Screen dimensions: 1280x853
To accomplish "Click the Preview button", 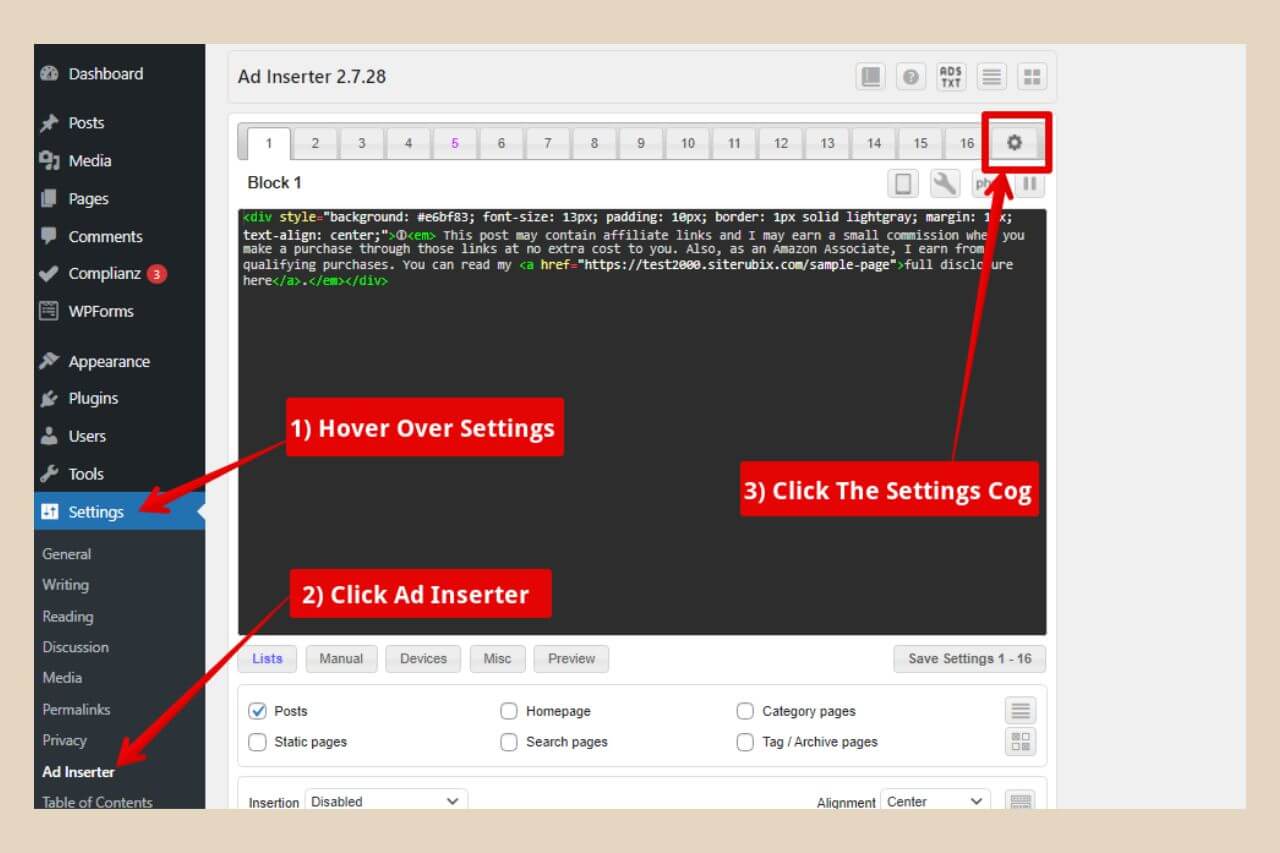I will [x=571, y=659].
